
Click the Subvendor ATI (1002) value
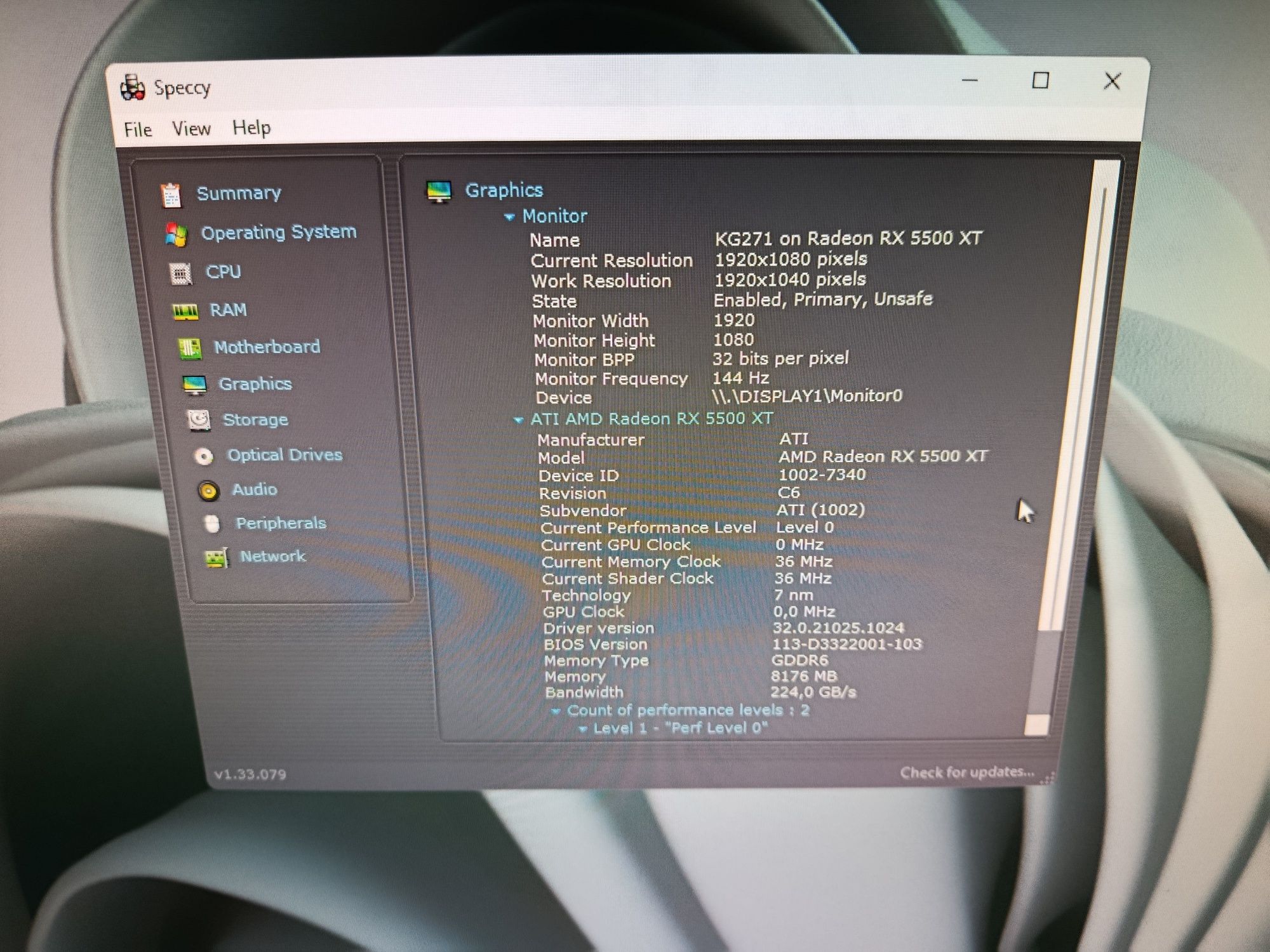(x=820, y=510)
